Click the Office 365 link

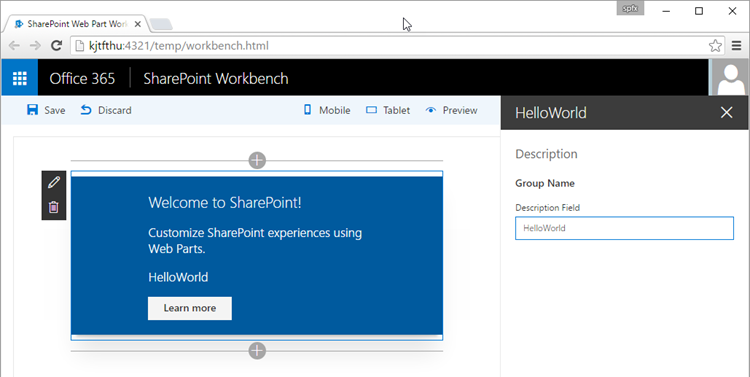(x=82, y=78)
